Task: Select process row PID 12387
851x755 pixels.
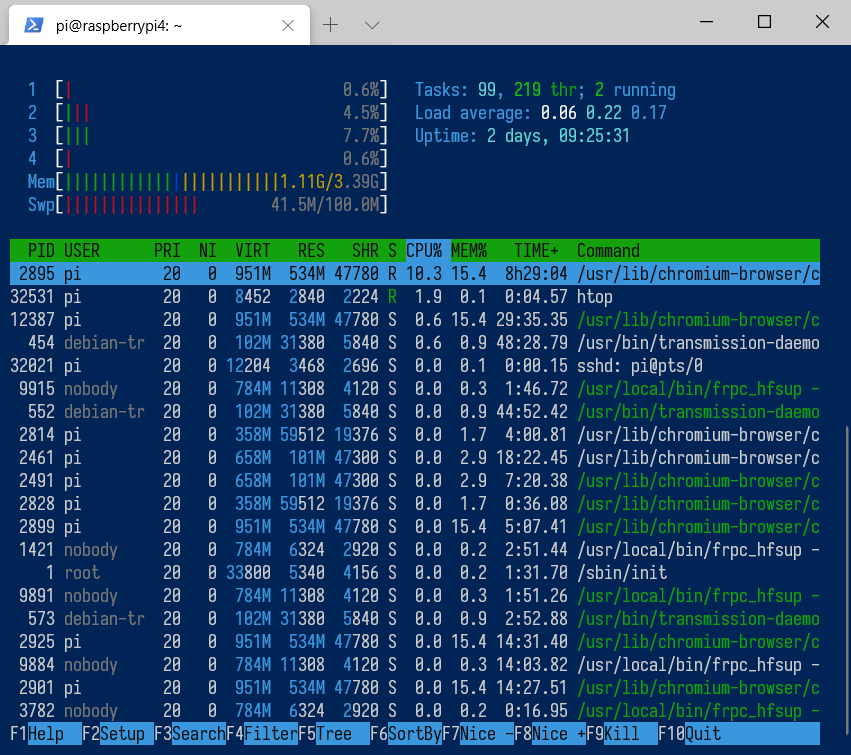Action: (x=415, y=320)
